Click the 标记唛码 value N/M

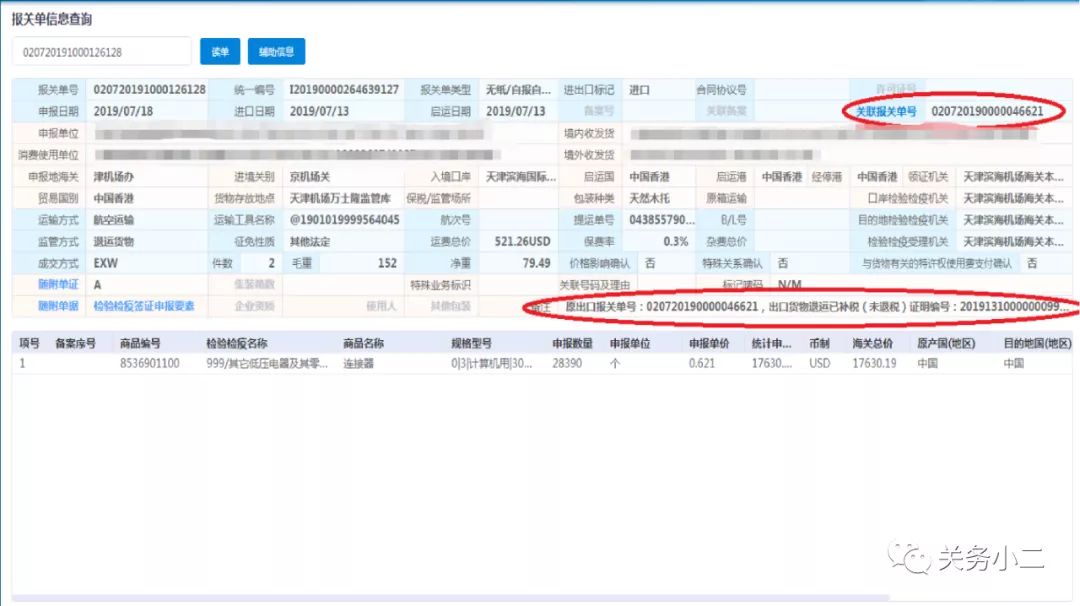[789, 284]
